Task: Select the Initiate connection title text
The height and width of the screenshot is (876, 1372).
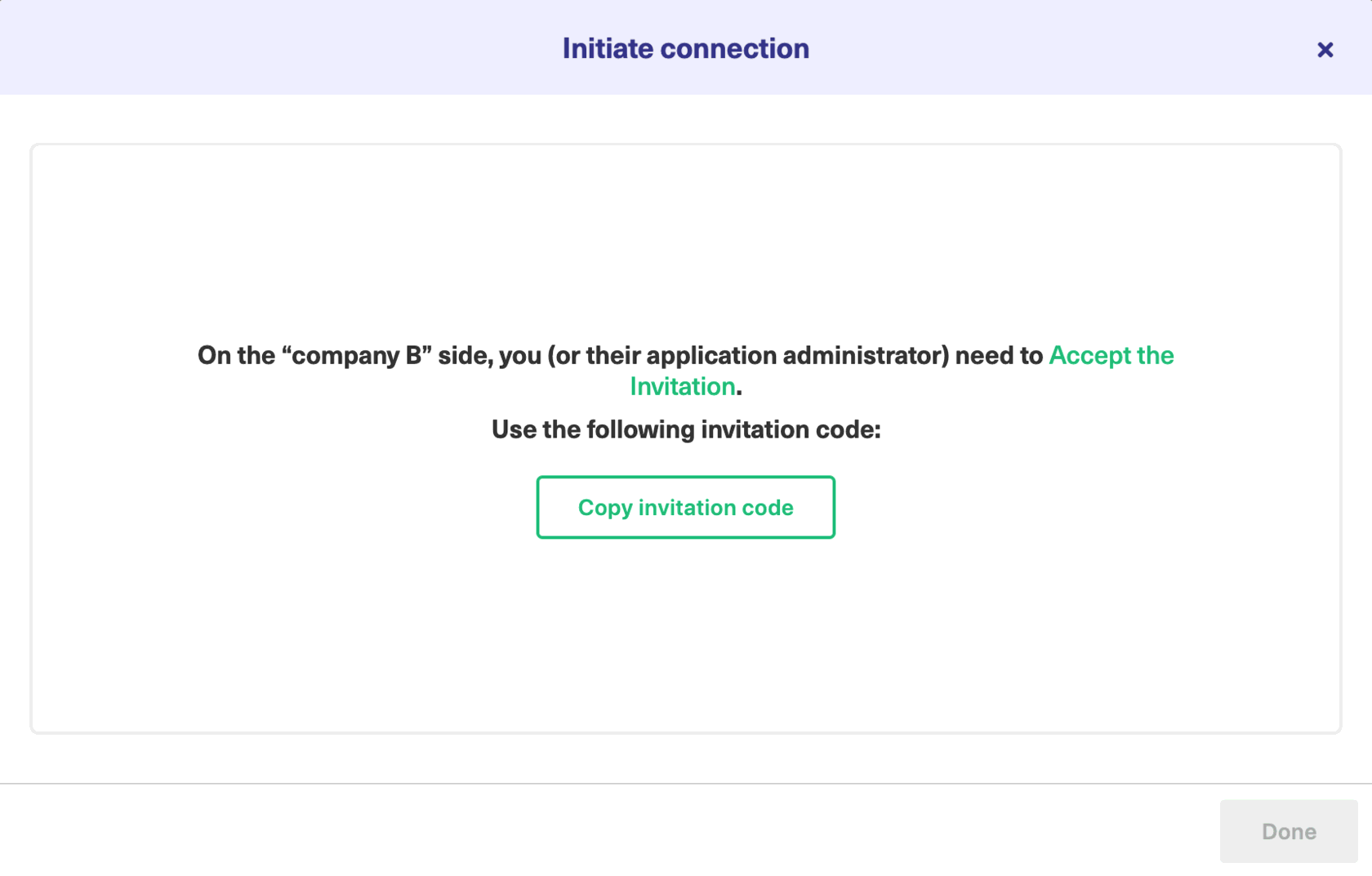Action: [x=685, y=48]
